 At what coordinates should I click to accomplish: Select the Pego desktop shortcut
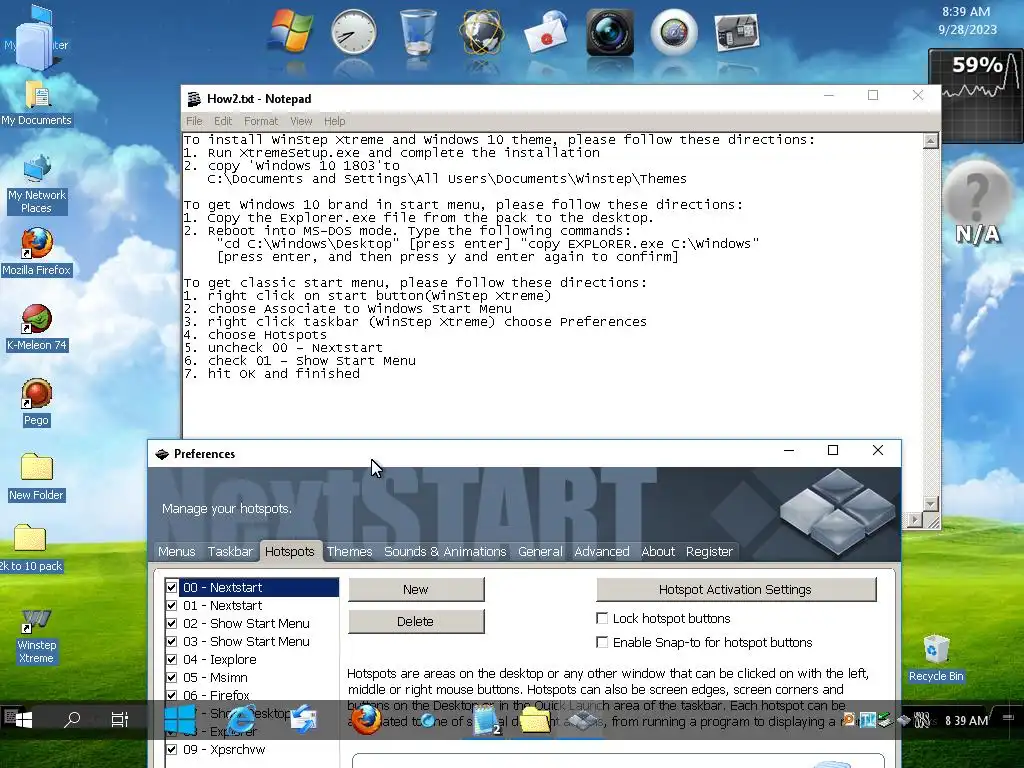click(x=37, y=403)
